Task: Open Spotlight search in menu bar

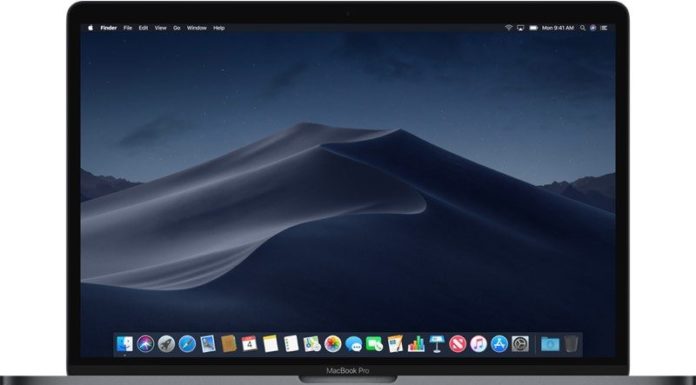Action: [582, 28]
